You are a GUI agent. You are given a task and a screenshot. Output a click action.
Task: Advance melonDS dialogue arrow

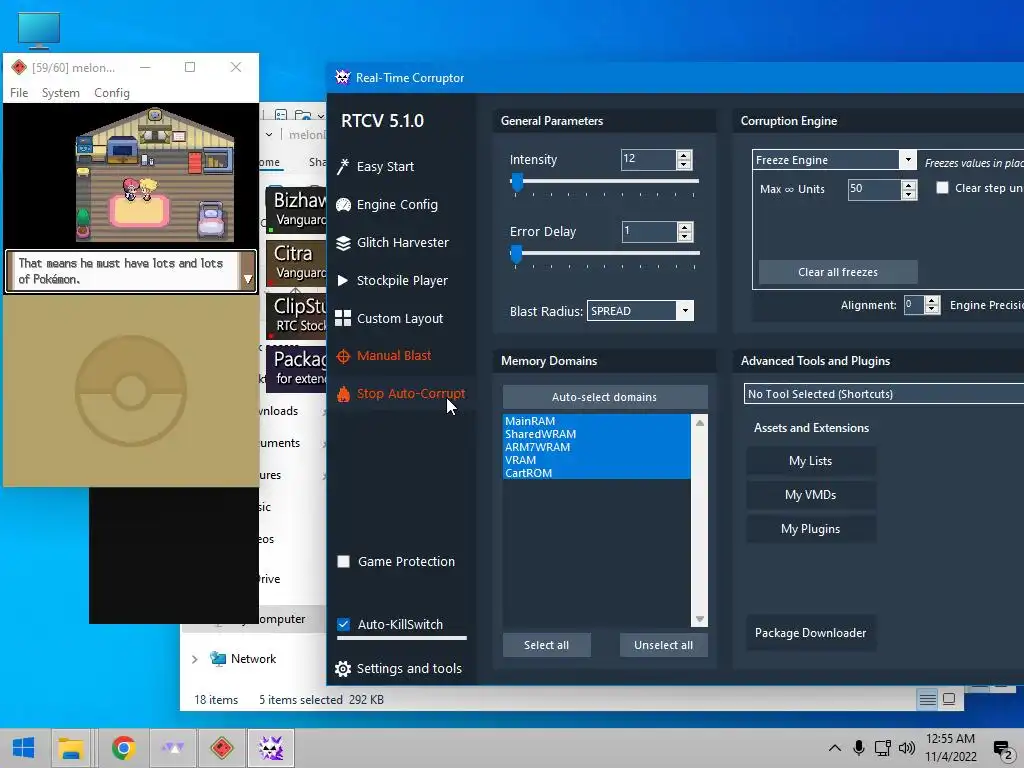point(248,279)
